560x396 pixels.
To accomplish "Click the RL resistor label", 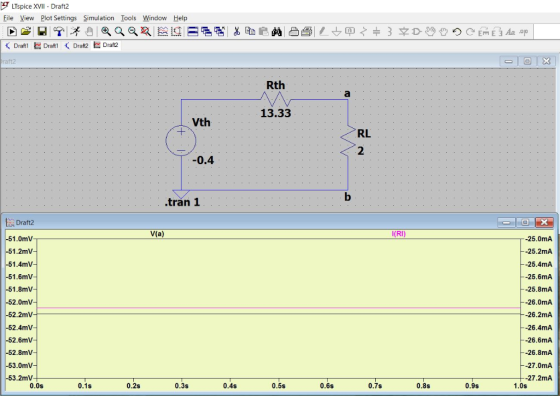I will point(364,134).
